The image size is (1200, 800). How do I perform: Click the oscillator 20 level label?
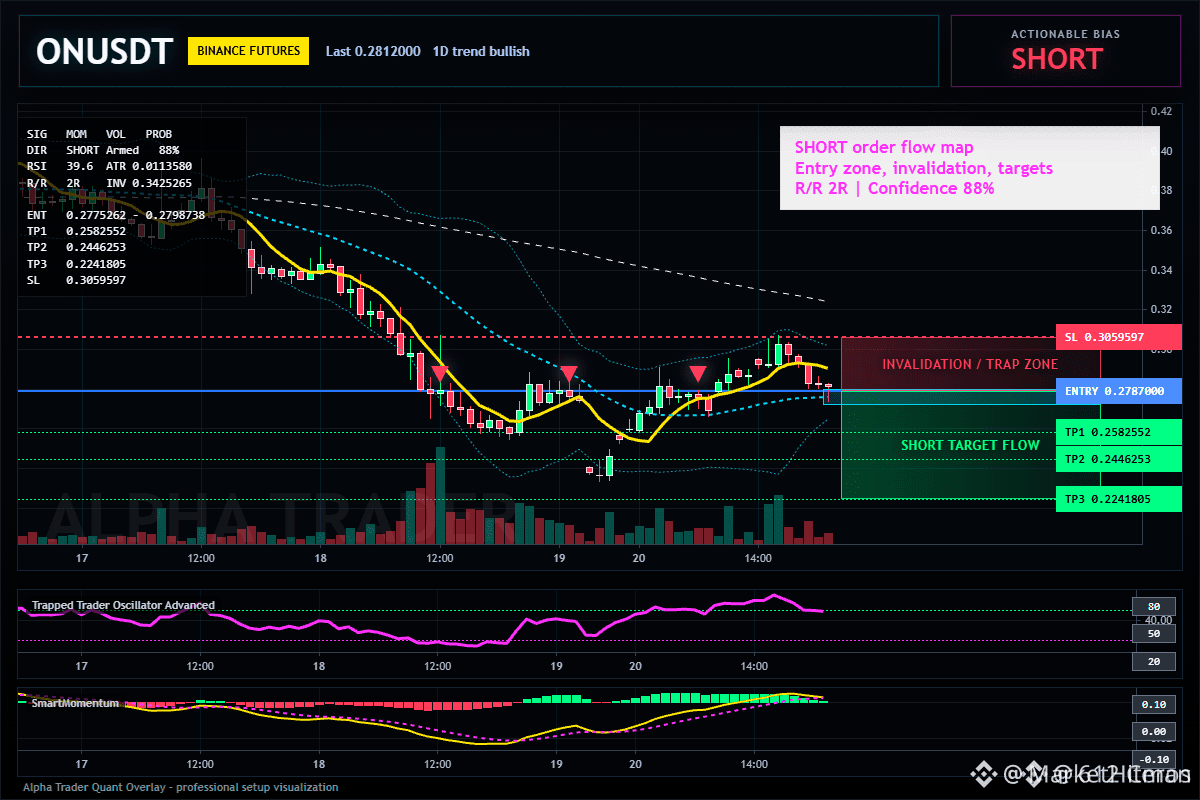(x=1153, y=662)
